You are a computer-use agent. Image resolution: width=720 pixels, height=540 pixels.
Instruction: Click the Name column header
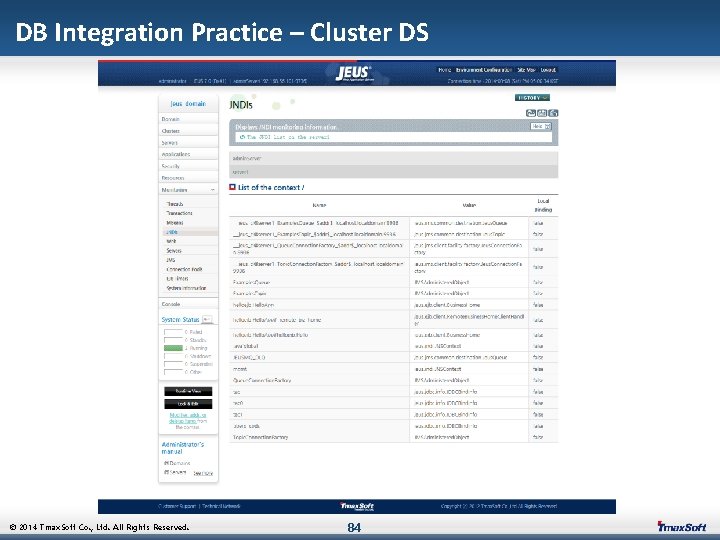tap(319, 205)
